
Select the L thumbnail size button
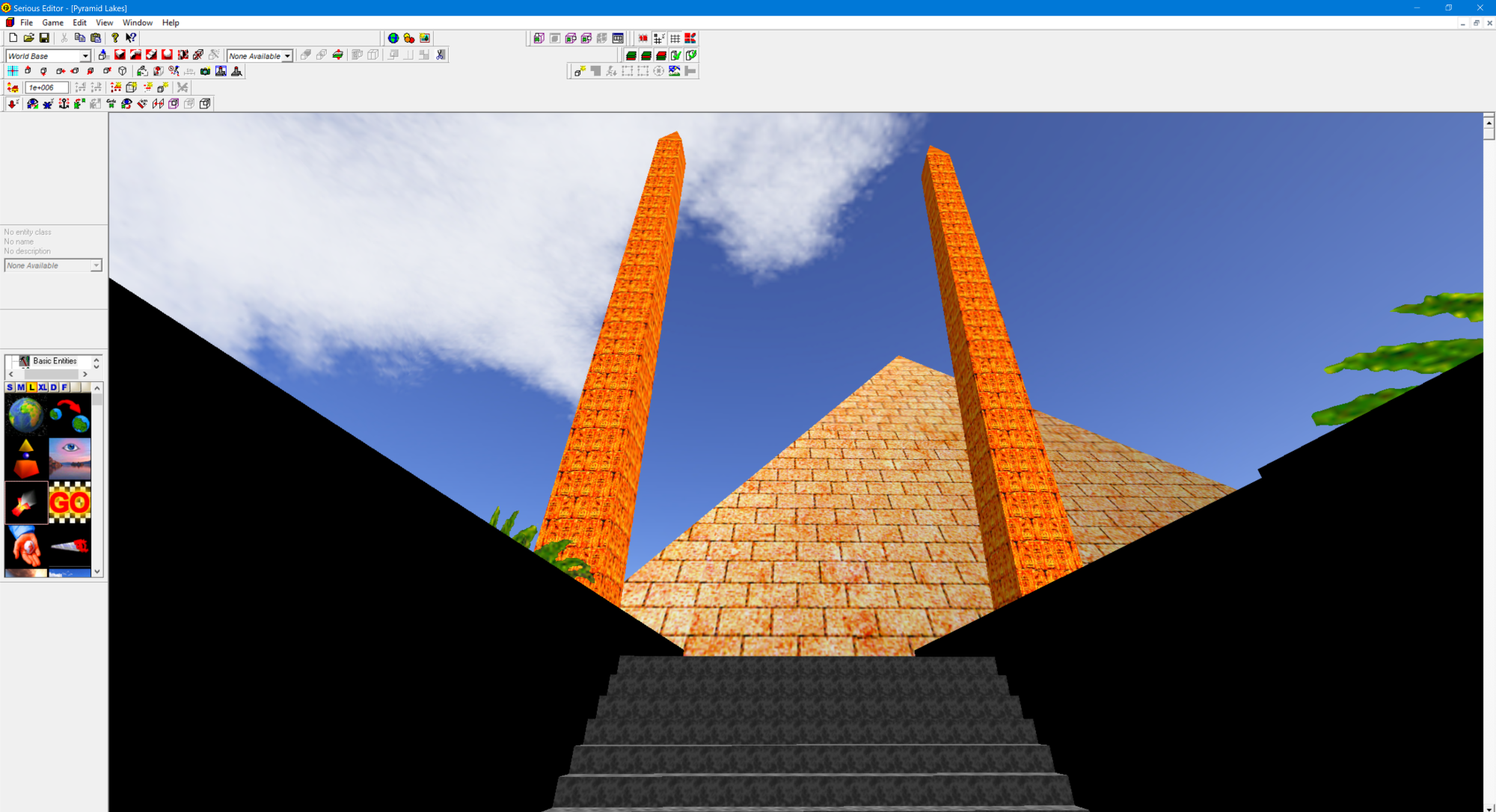(x=31, y=387)
